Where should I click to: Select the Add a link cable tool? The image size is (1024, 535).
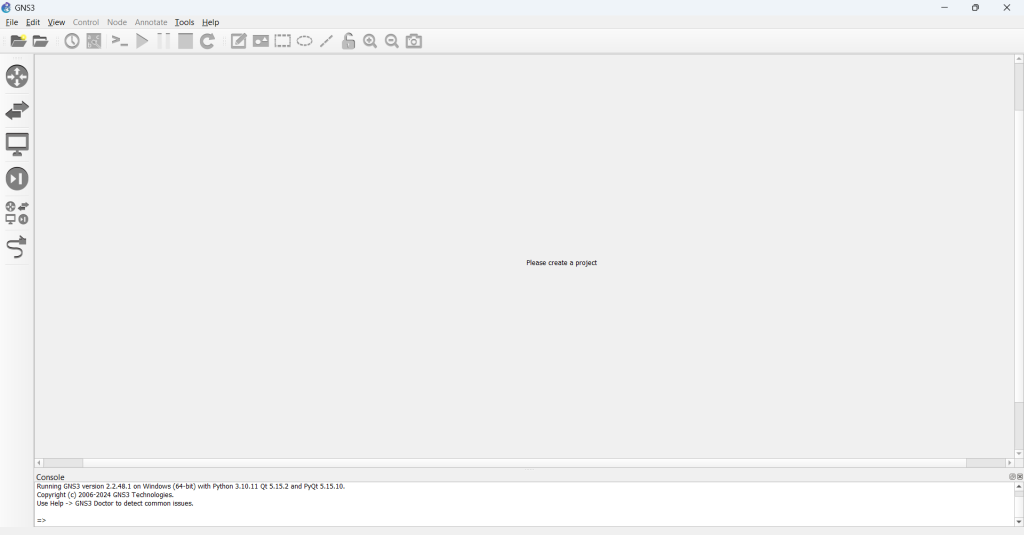[x=17, y=247]
